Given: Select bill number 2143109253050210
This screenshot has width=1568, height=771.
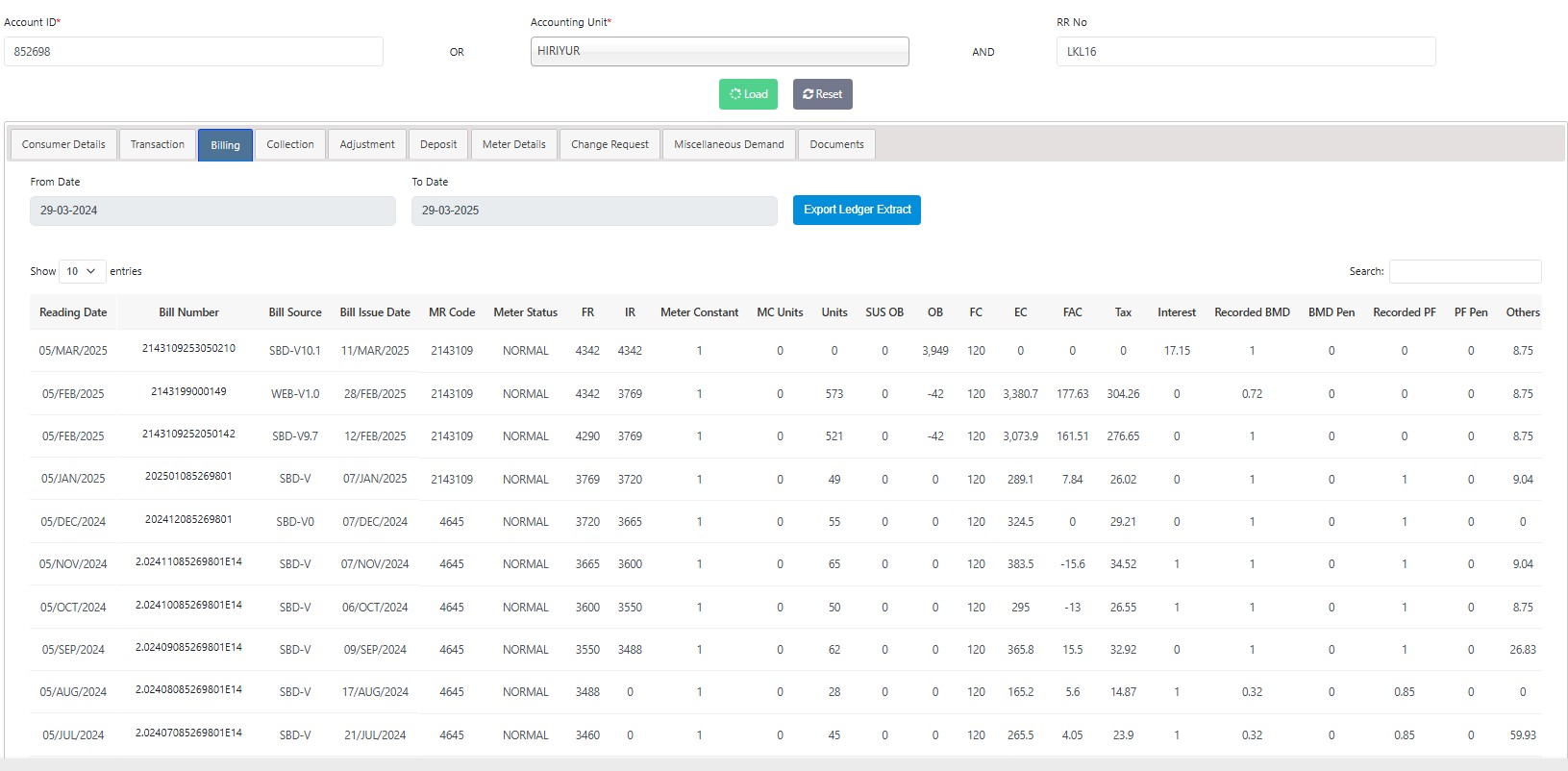Looking at the screenshot, I should click(188, 348).
